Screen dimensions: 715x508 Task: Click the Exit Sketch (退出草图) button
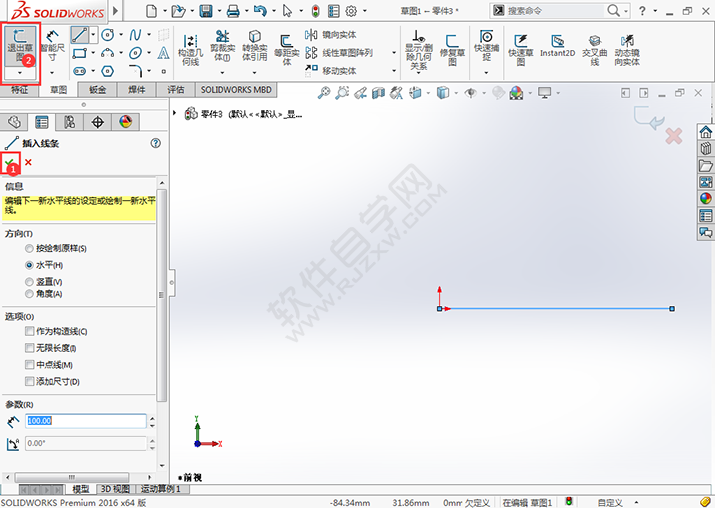pyautogui.click(x=19, y=46)
